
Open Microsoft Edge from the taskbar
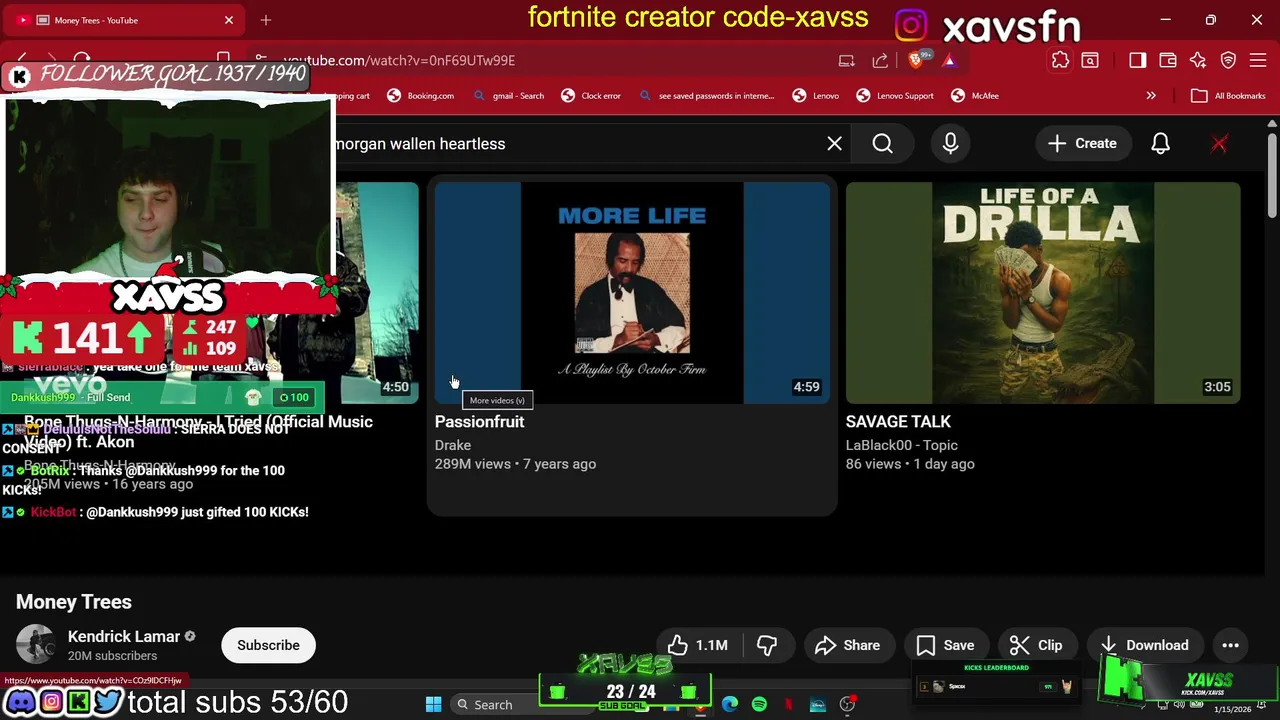[x=730, y=705]
